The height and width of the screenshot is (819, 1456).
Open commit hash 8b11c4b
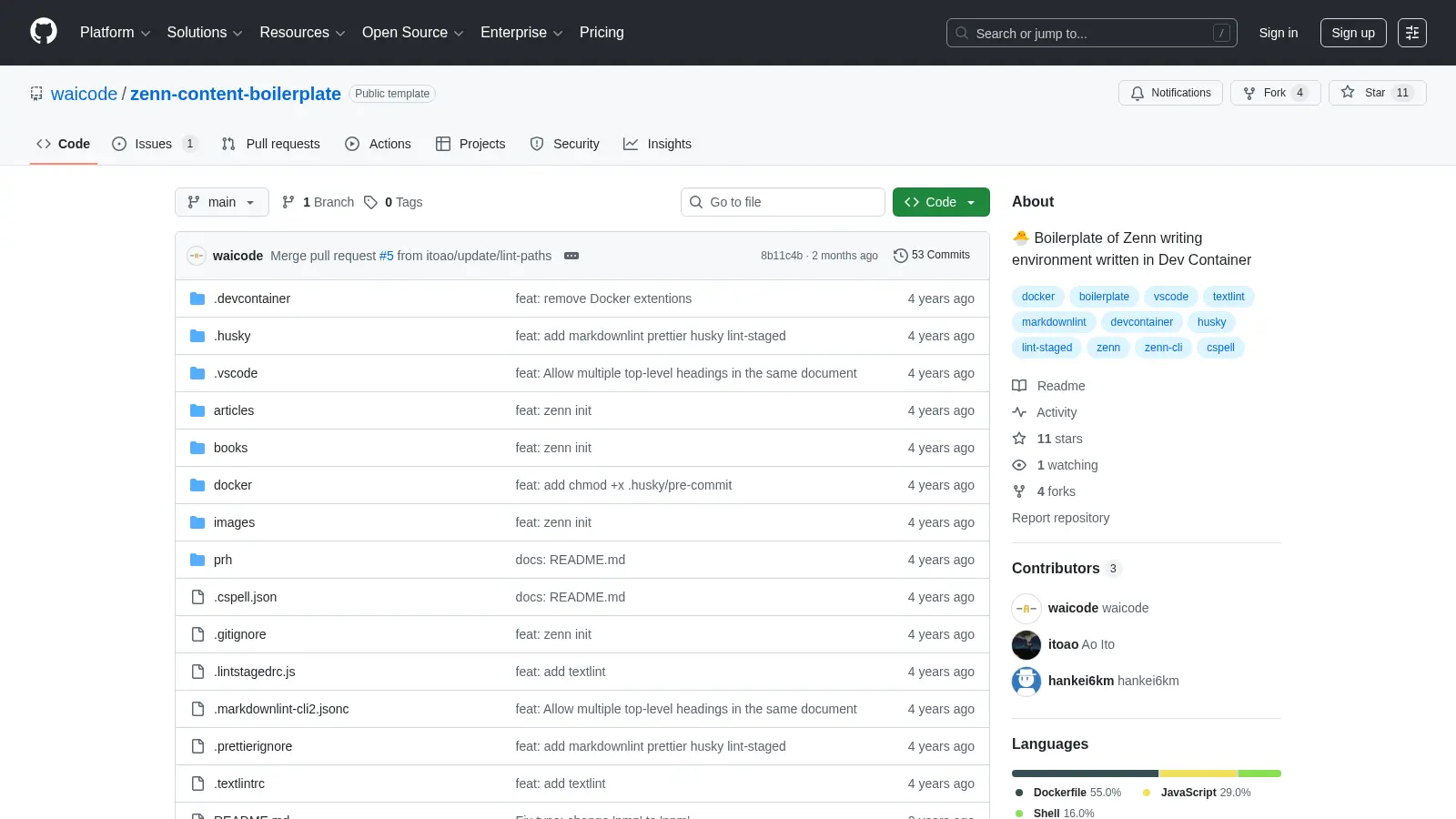coord(782,256)
